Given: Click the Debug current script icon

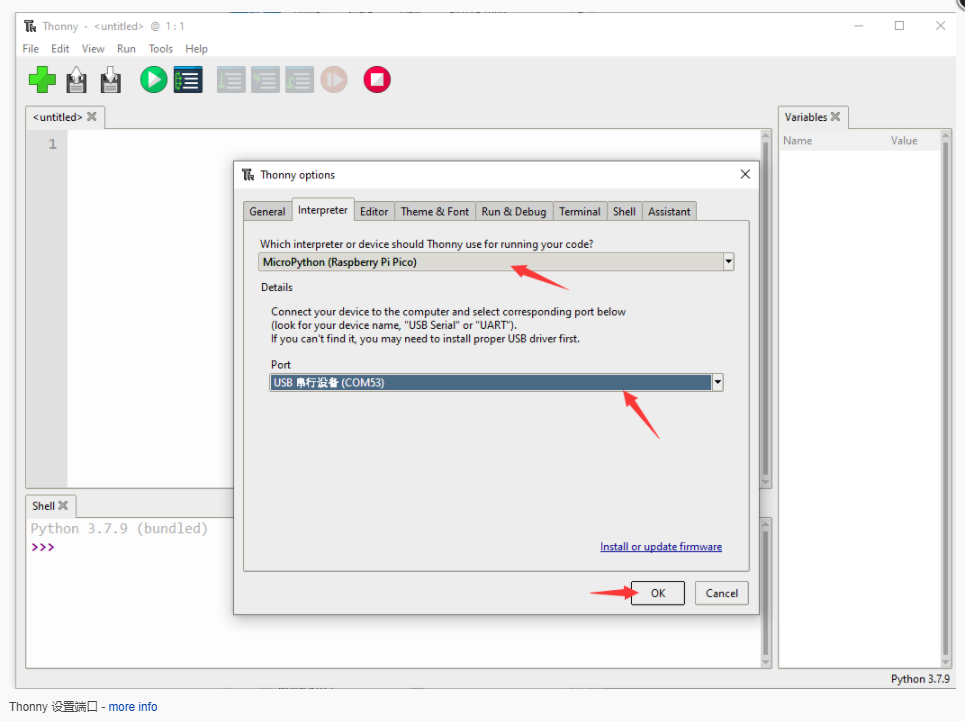Looking at the screenshot, I should click(188, 80).
